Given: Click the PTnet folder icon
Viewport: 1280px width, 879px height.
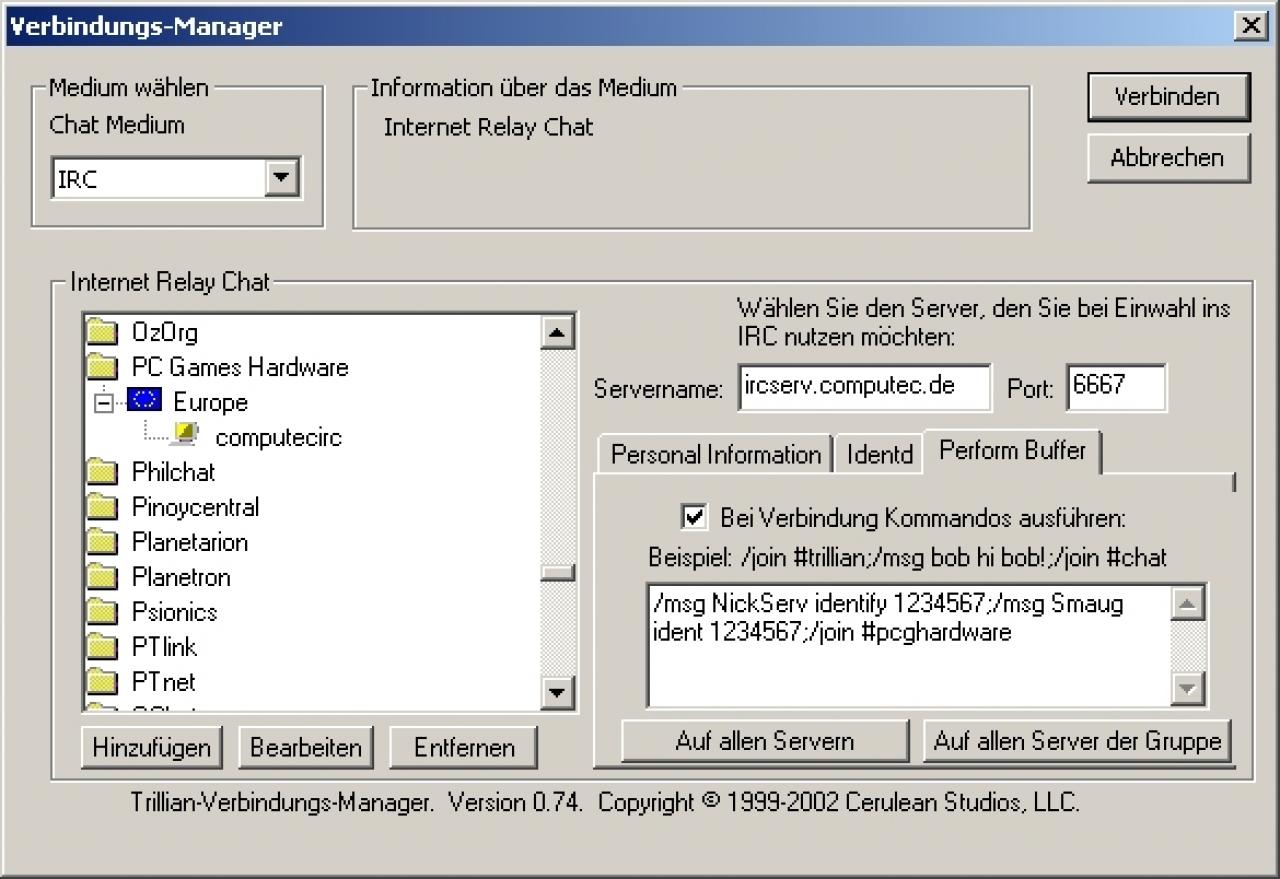Looking at the screenshot, I should [101, 682].
